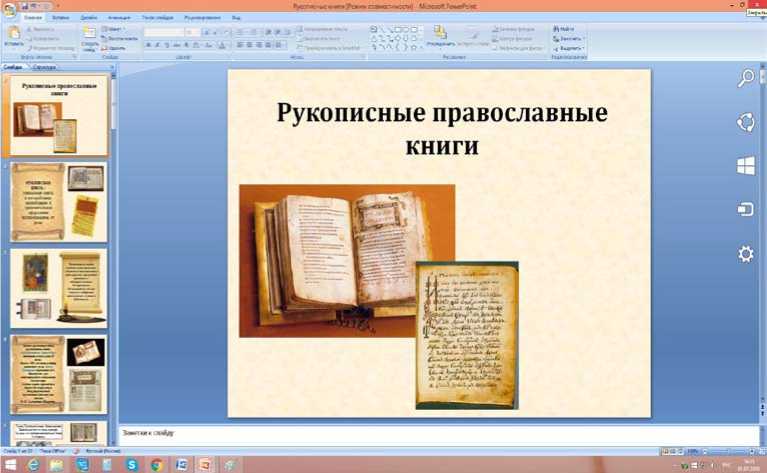Open the font name combo box
Screen dimensions: 767x473
tap(163, 32)
